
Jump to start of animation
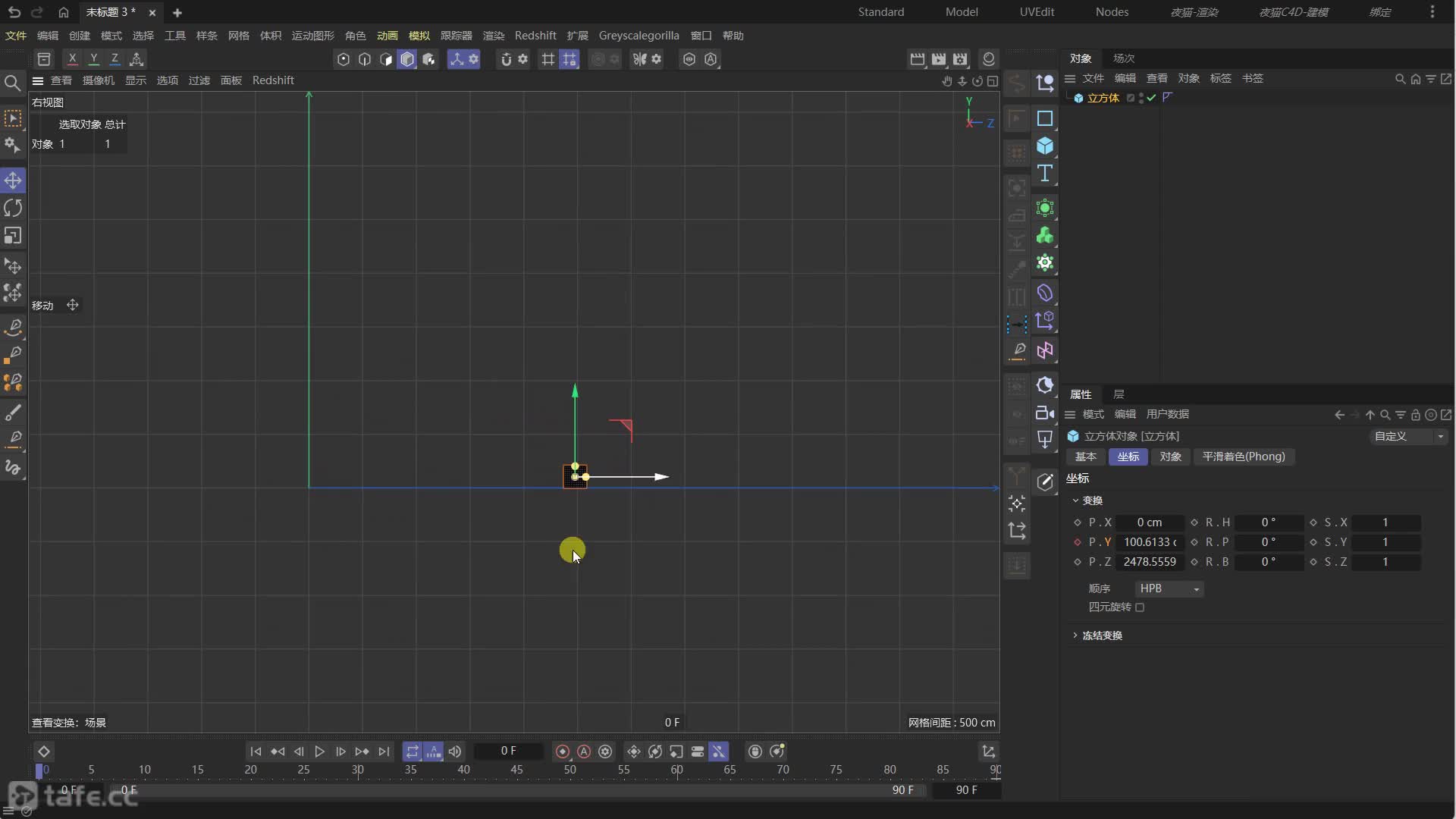click(256, 752)
